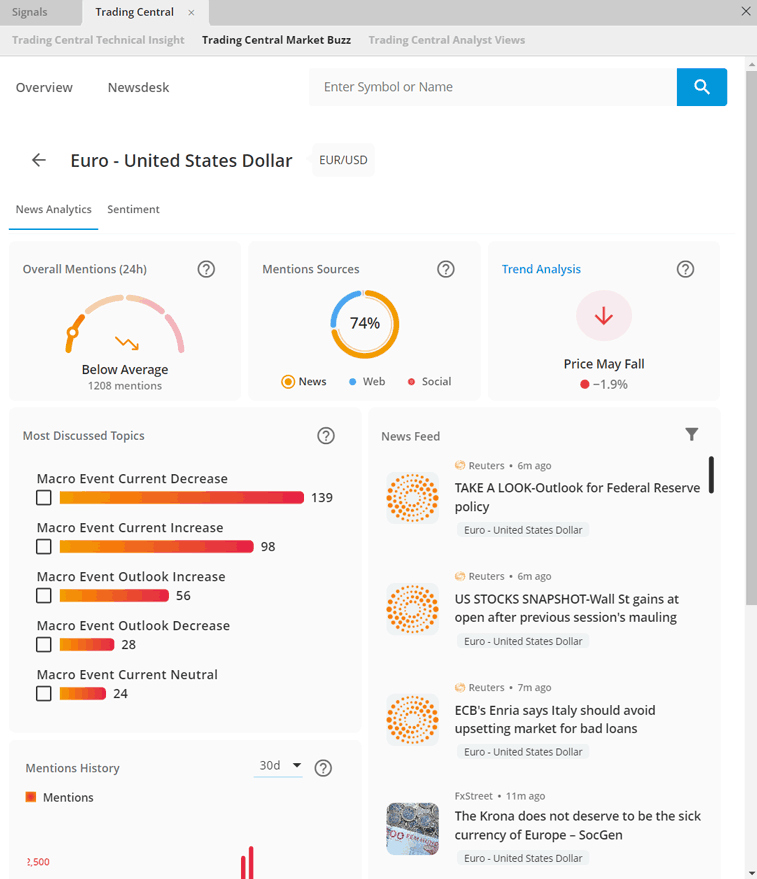Image resolution: width=757 pixels, height=879 pixels.
Task: Click the main page vertical scrollbar
Action: tap(751, 338)
